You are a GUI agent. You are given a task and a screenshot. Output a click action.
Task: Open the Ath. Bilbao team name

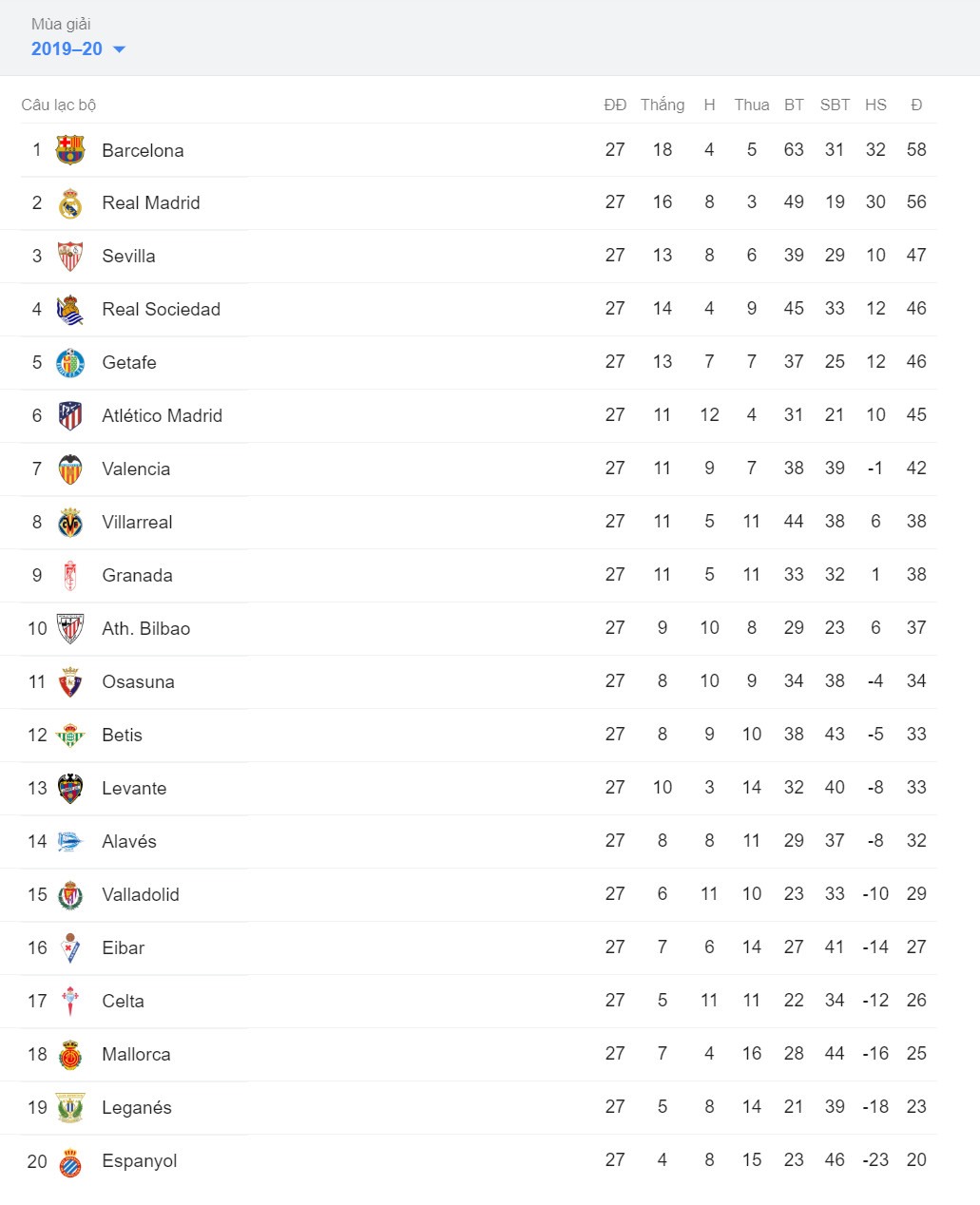click(x=145, y=628)
